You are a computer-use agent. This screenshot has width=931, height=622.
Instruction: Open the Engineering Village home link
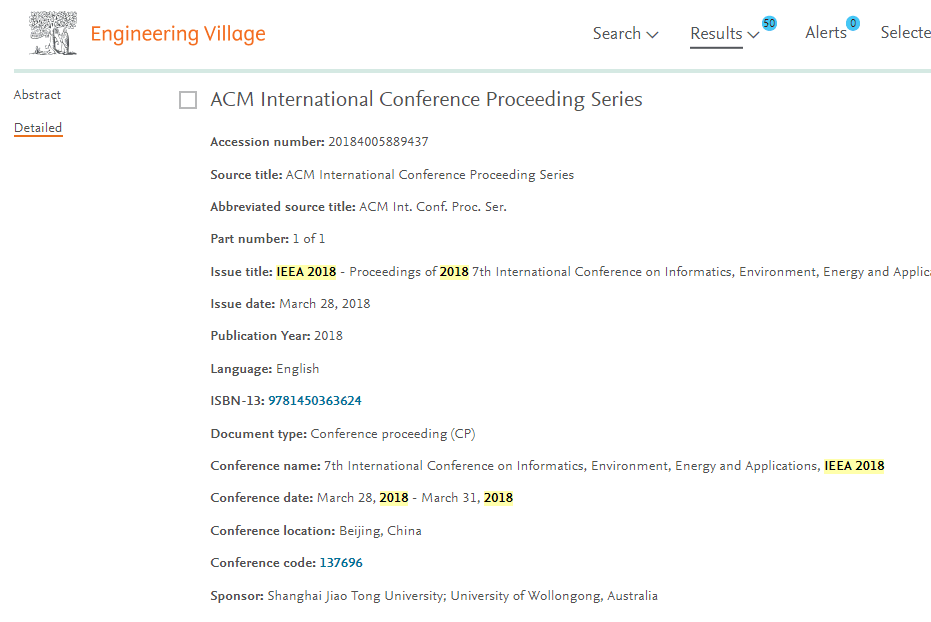(x=178, y=34)
